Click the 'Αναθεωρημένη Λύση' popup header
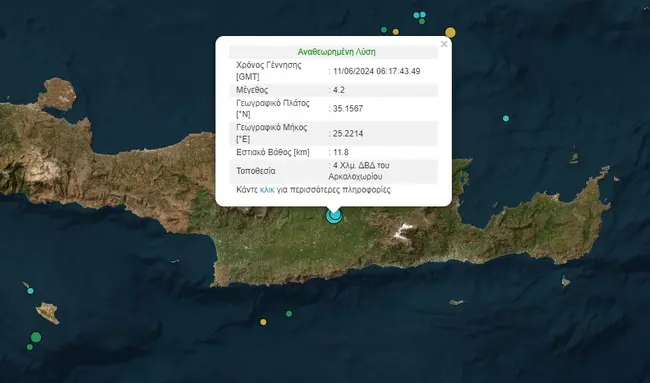 click(337, 52)
